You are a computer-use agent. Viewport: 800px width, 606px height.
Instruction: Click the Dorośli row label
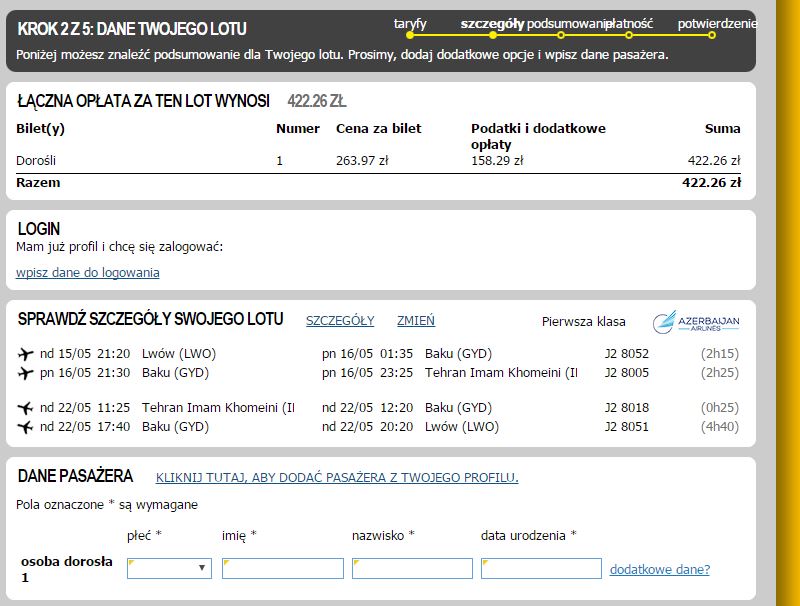pos(36,161)
